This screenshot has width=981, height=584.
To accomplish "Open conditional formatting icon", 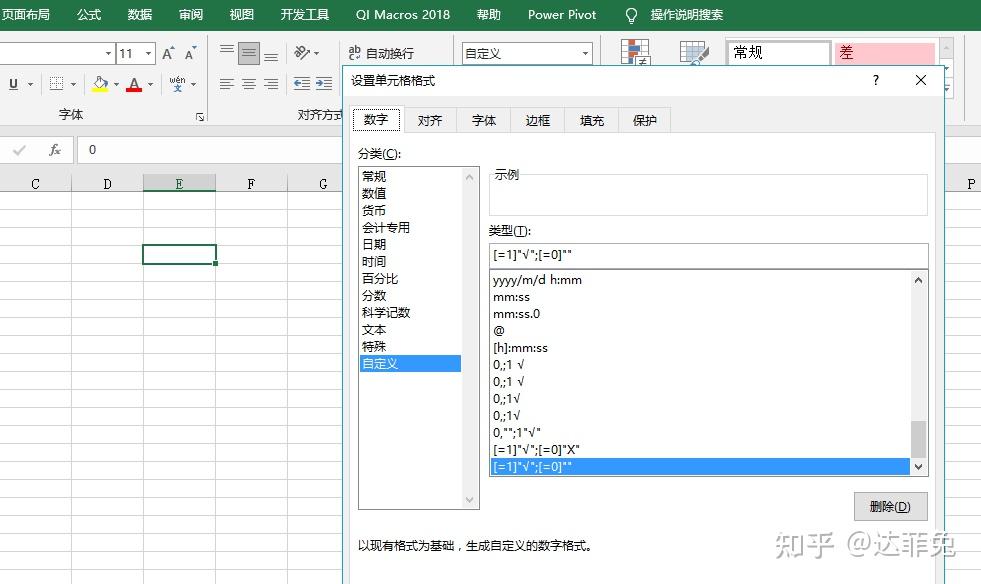I will (635, 52).
